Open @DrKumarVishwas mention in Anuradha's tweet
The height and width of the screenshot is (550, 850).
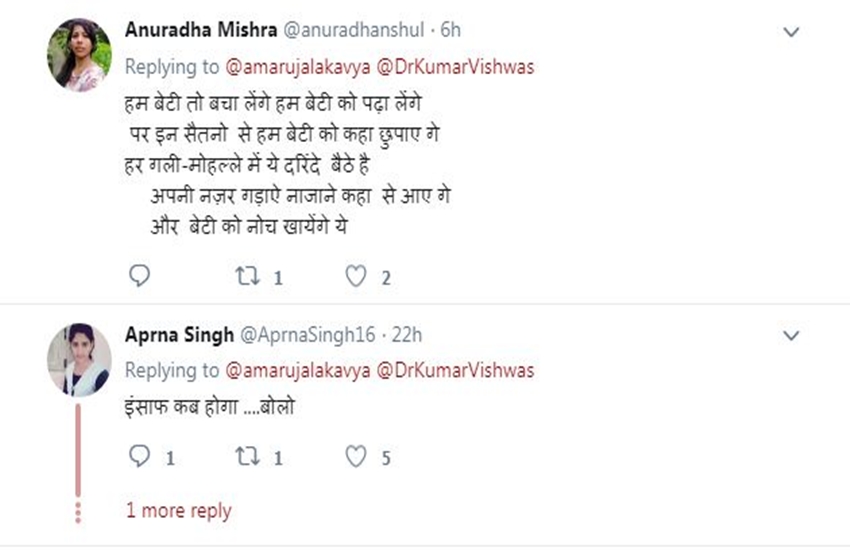pos(455,67)
